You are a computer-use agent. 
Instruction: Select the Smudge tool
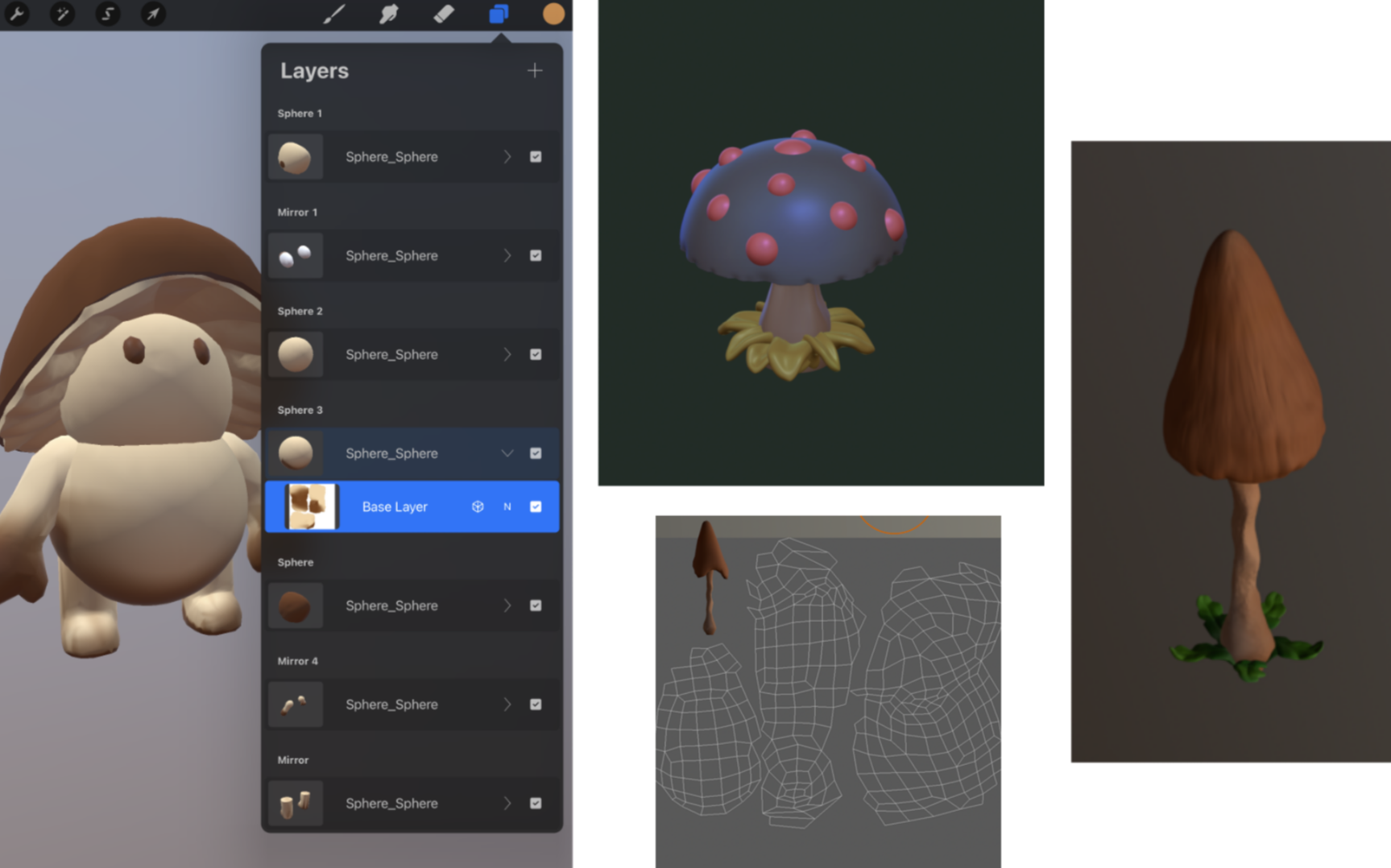point(389,14)
